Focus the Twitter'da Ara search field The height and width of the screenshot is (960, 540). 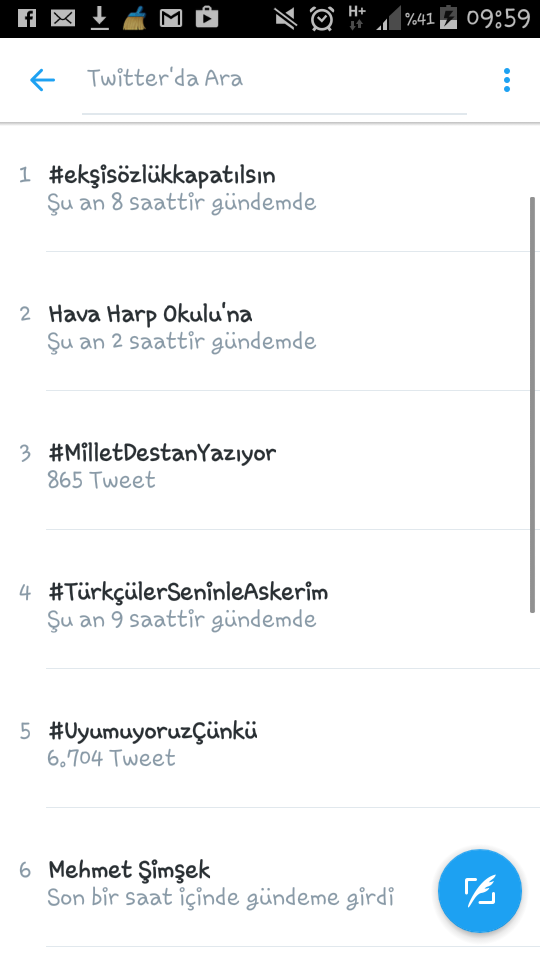(274, 80)
